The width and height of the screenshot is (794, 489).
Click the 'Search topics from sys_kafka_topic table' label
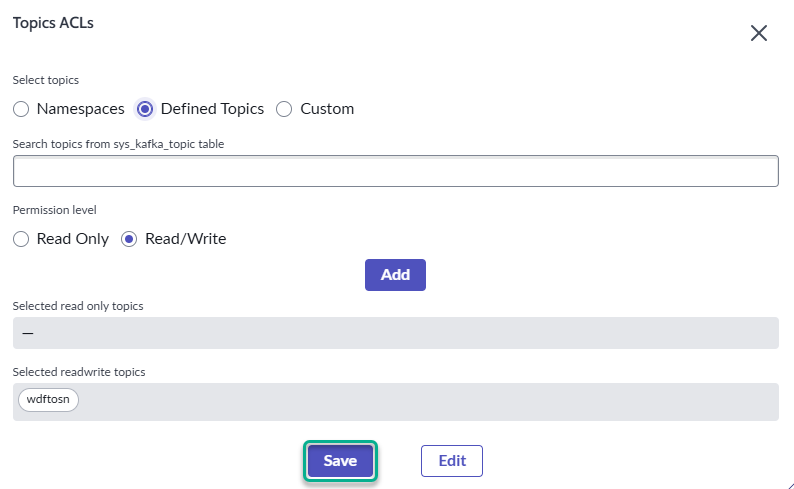point(118,144)
